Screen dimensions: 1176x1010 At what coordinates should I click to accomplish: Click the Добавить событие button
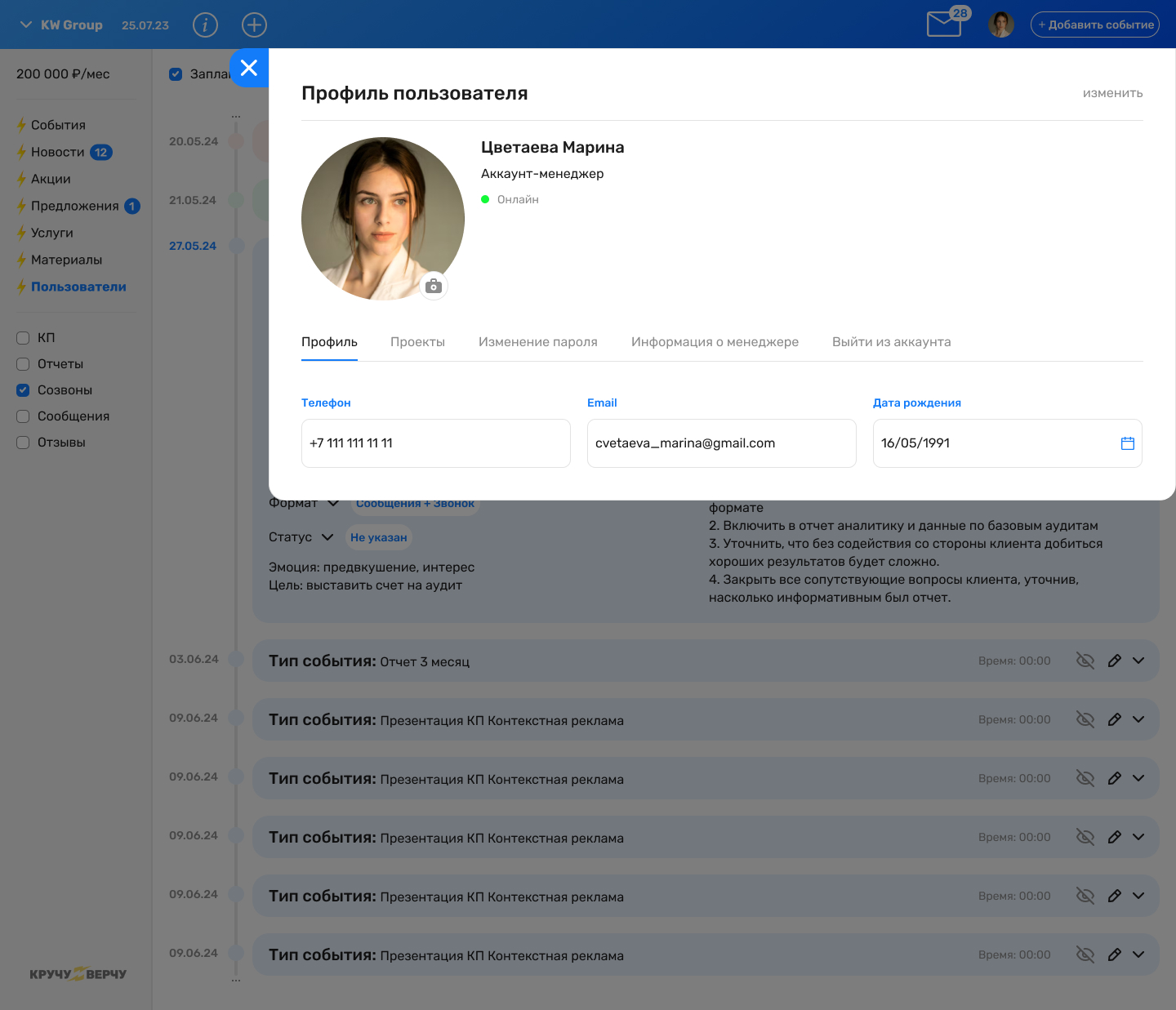pyautogui.click(x=1095, y=24)
